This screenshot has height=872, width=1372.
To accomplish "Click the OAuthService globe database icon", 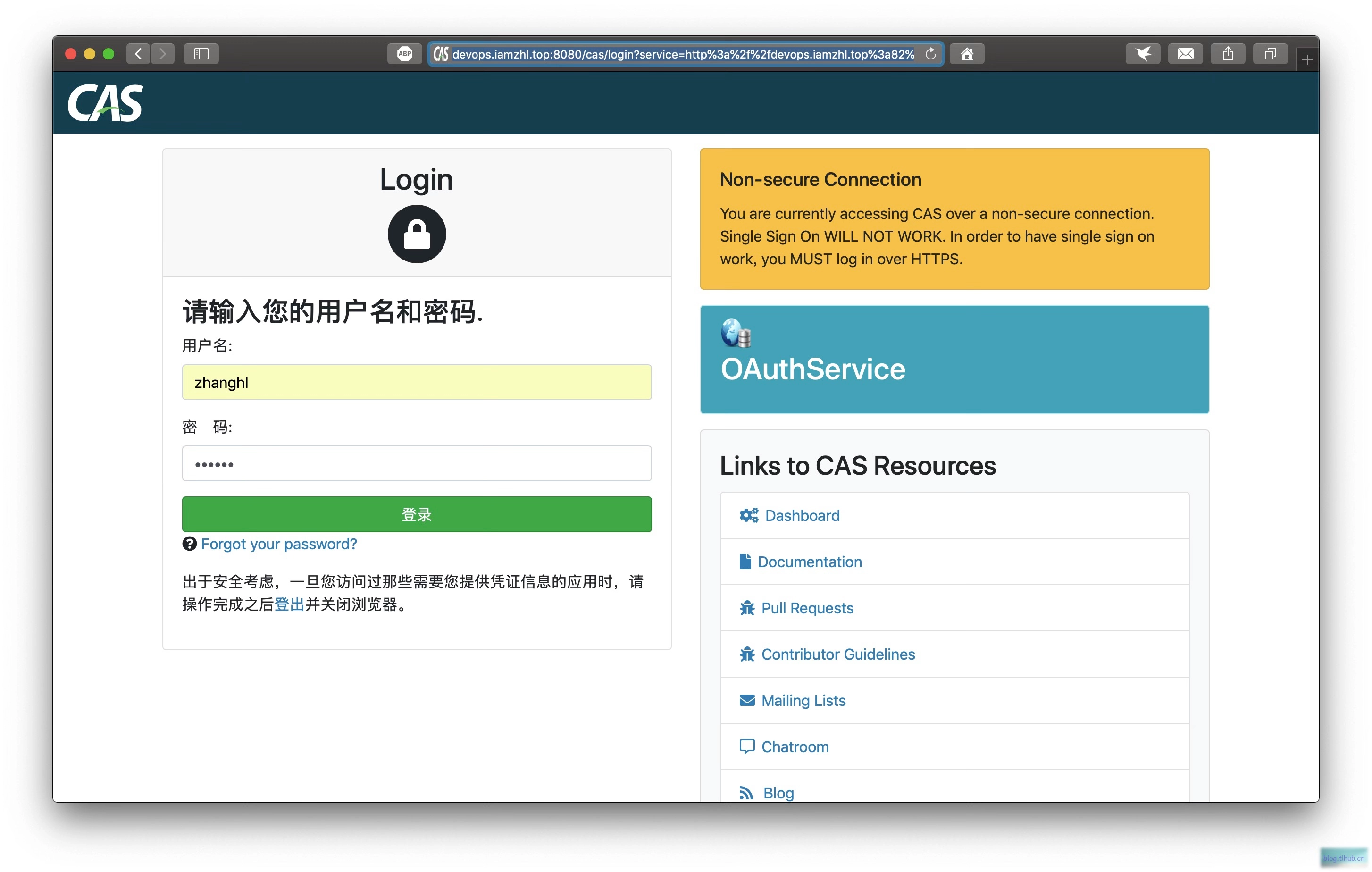I will click(x=736, y=333).
